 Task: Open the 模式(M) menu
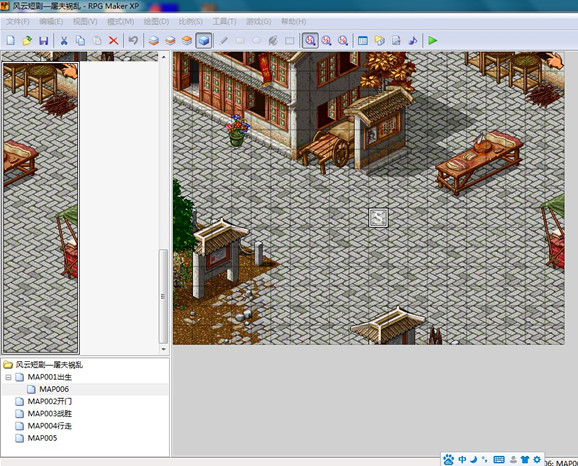pos(121,21)
